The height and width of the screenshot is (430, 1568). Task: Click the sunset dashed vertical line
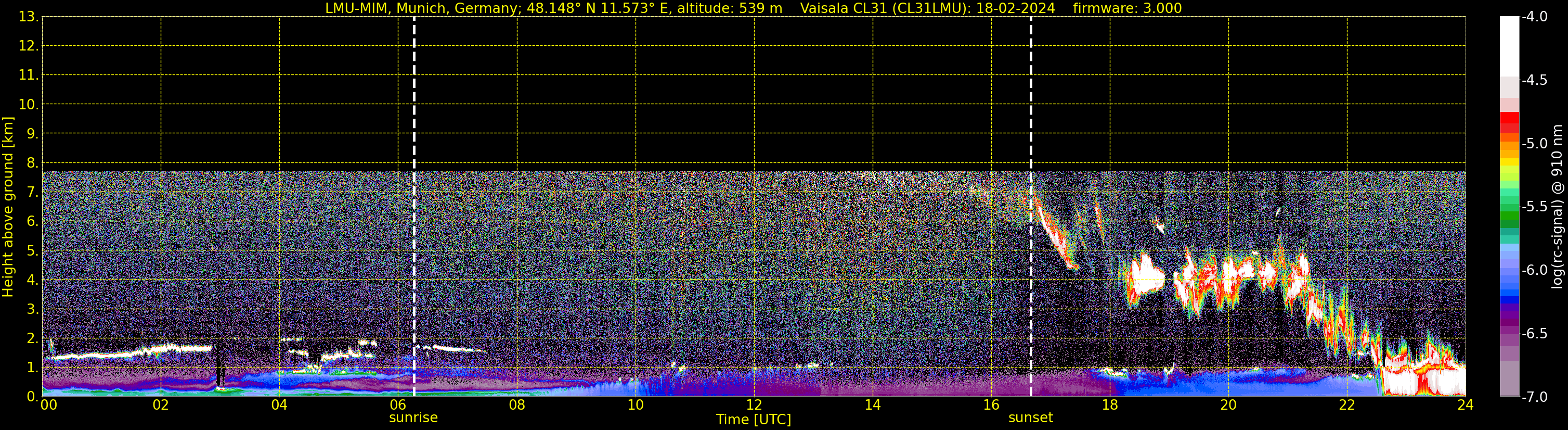coord(1031,183)
